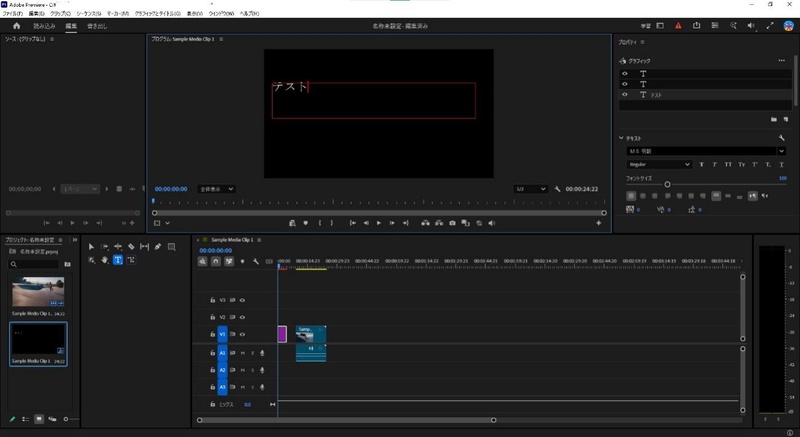The width and height of the screenshot is (800, 437).
Task: Open the ファイル menu
Action: [x=12, y=14]
